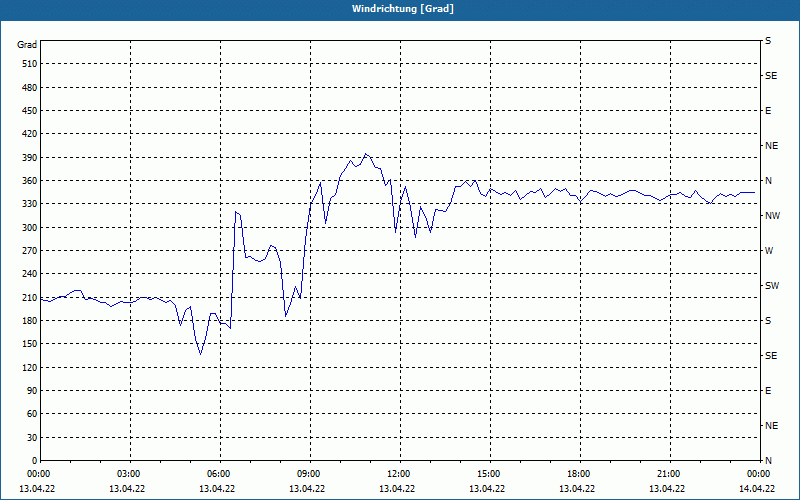Click the 00:00 label above date 14.04.22
This screenshot has height=500, width=800.
pos(759,474)
